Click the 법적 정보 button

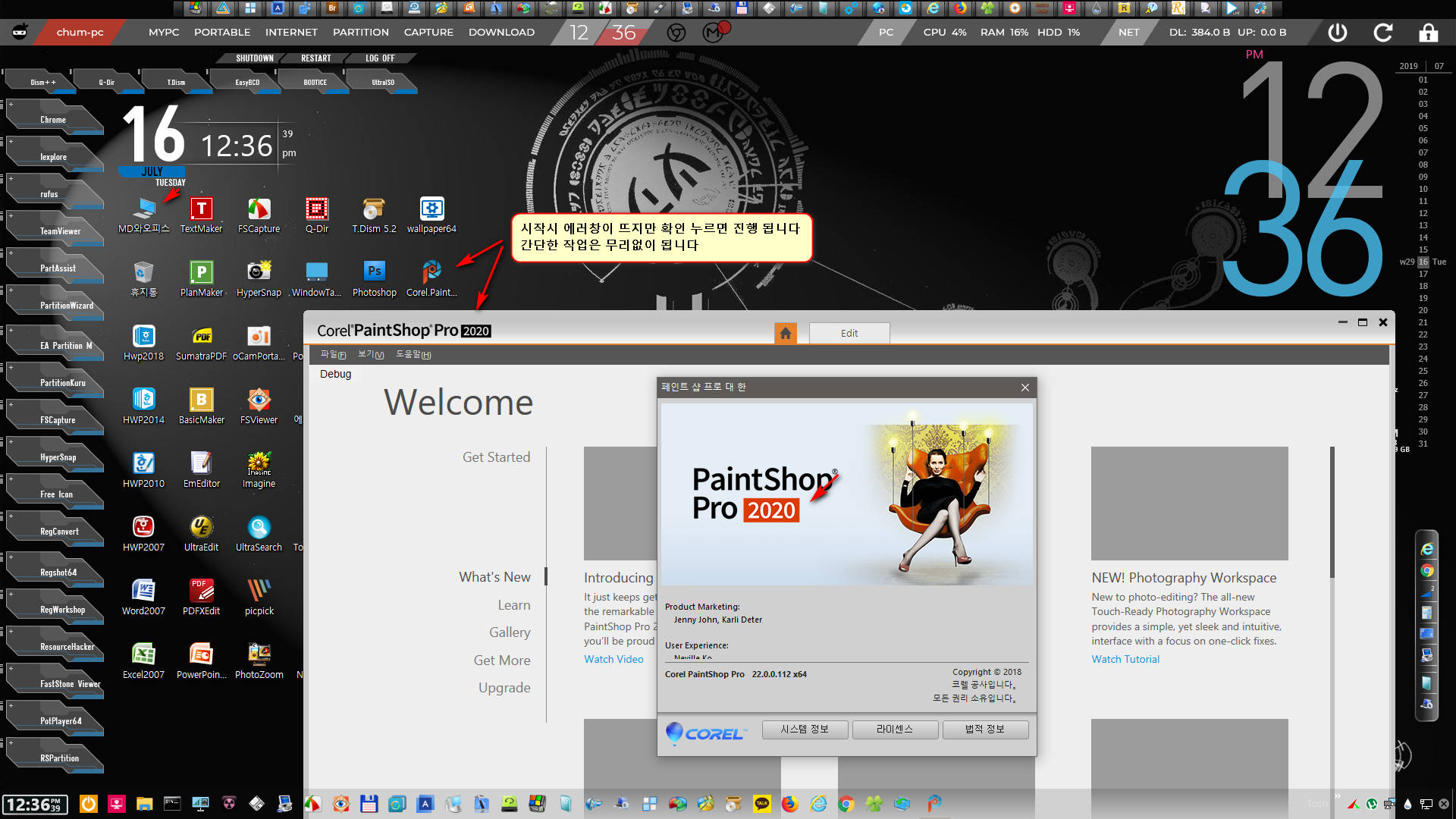tap(985, 730)
